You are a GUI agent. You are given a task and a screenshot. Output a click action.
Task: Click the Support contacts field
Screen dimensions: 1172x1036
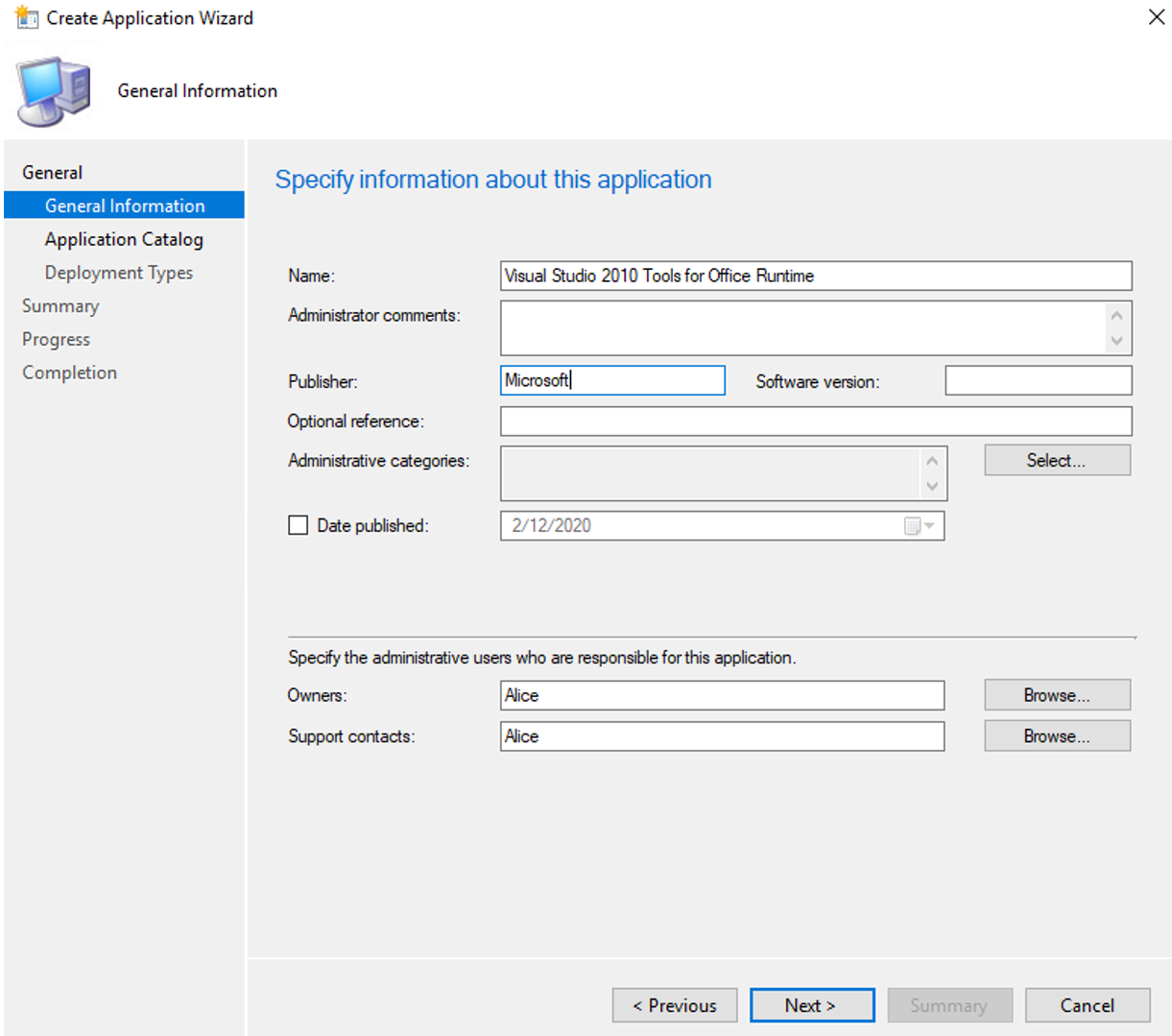[x=722, y=736]
